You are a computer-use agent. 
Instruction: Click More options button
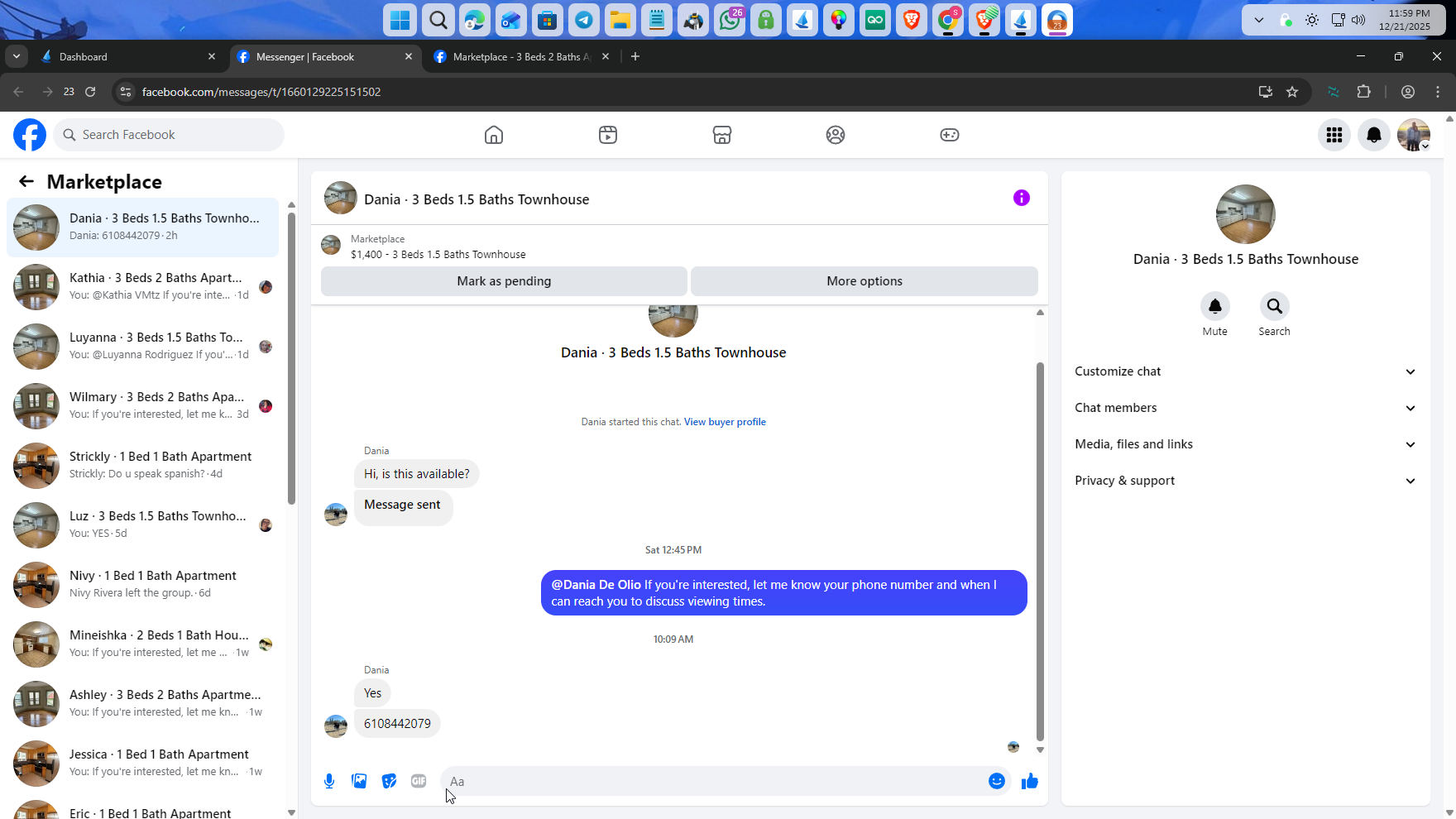[x=864, y=281]
